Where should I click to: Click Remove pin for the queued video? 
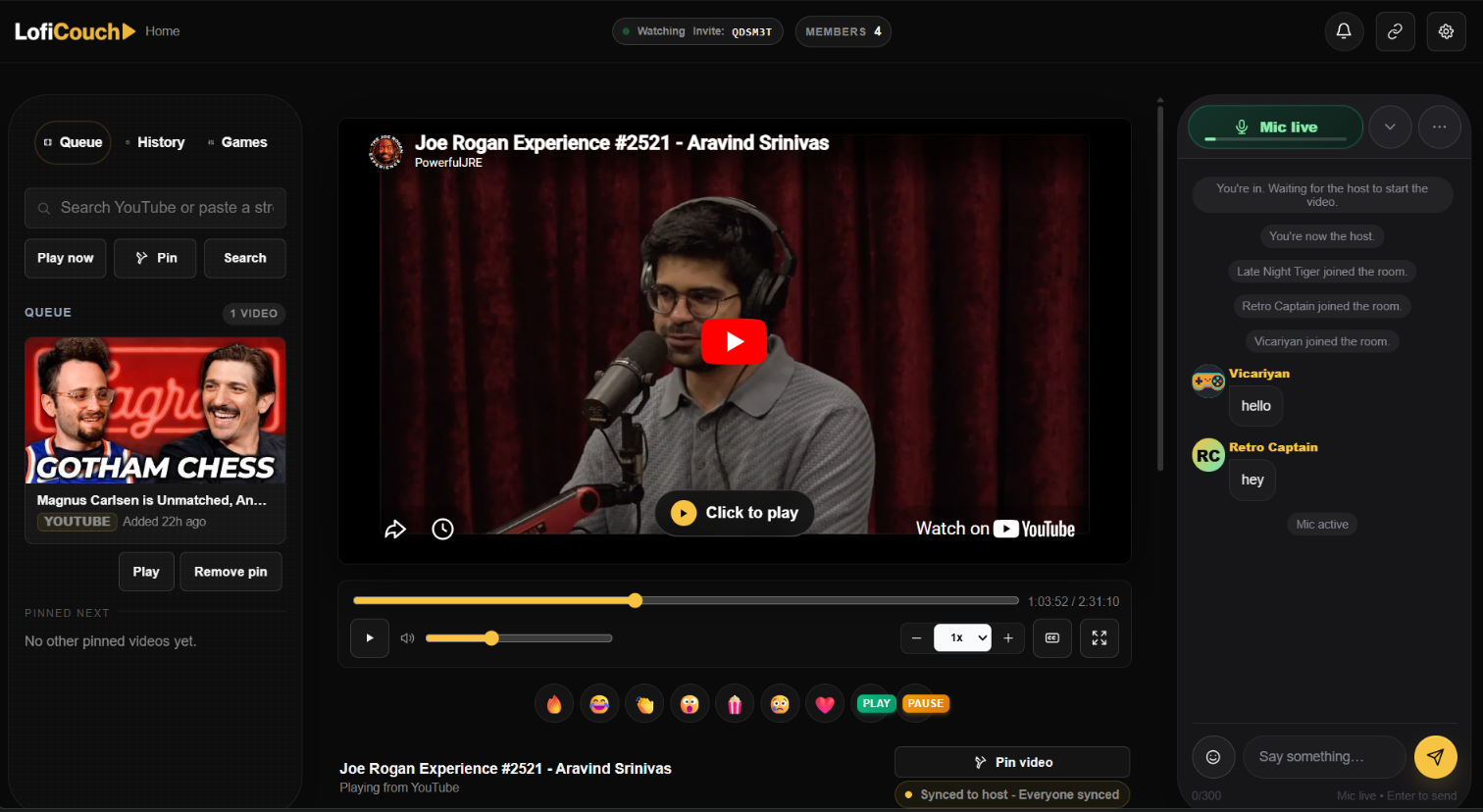[x=230, y=572]
